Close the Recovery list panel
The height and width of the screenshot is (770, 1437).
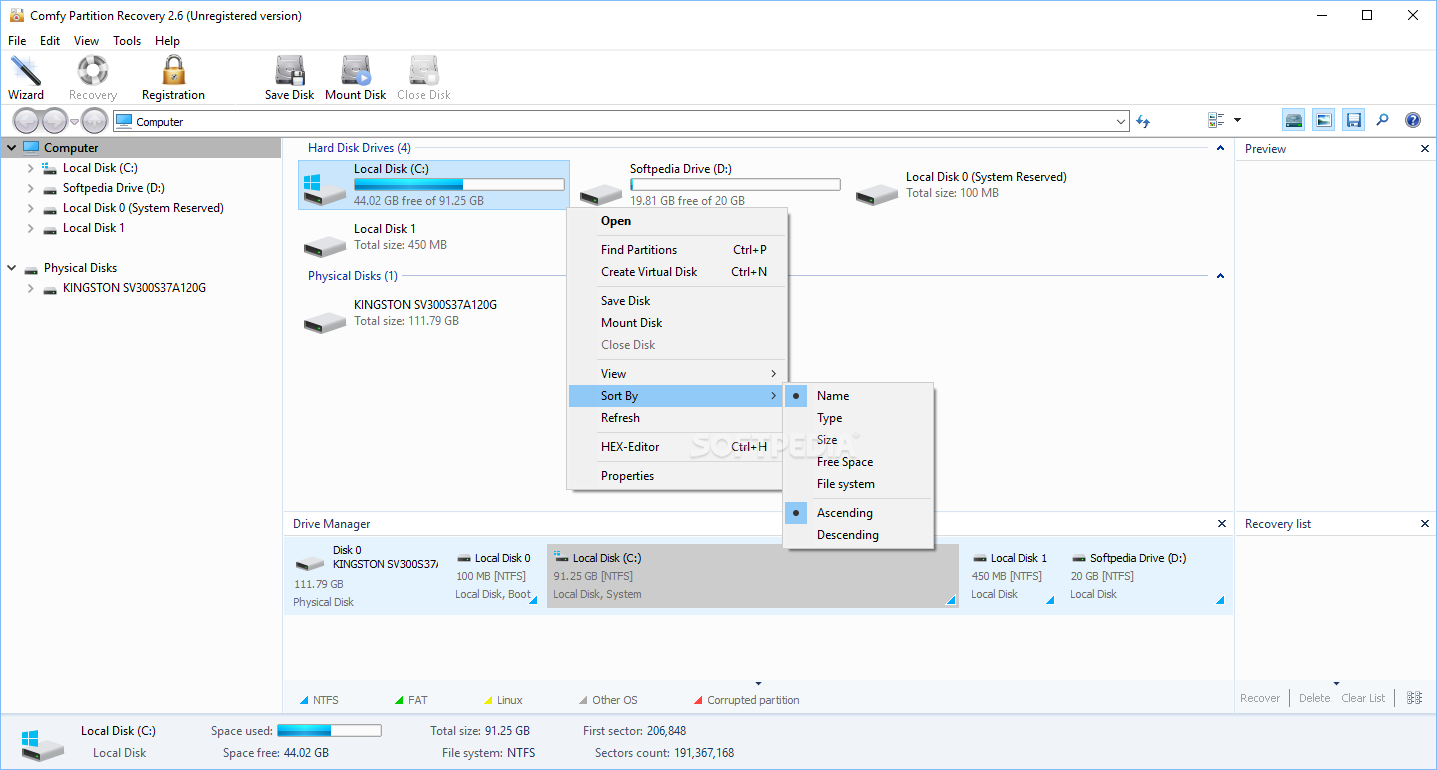1425,524
